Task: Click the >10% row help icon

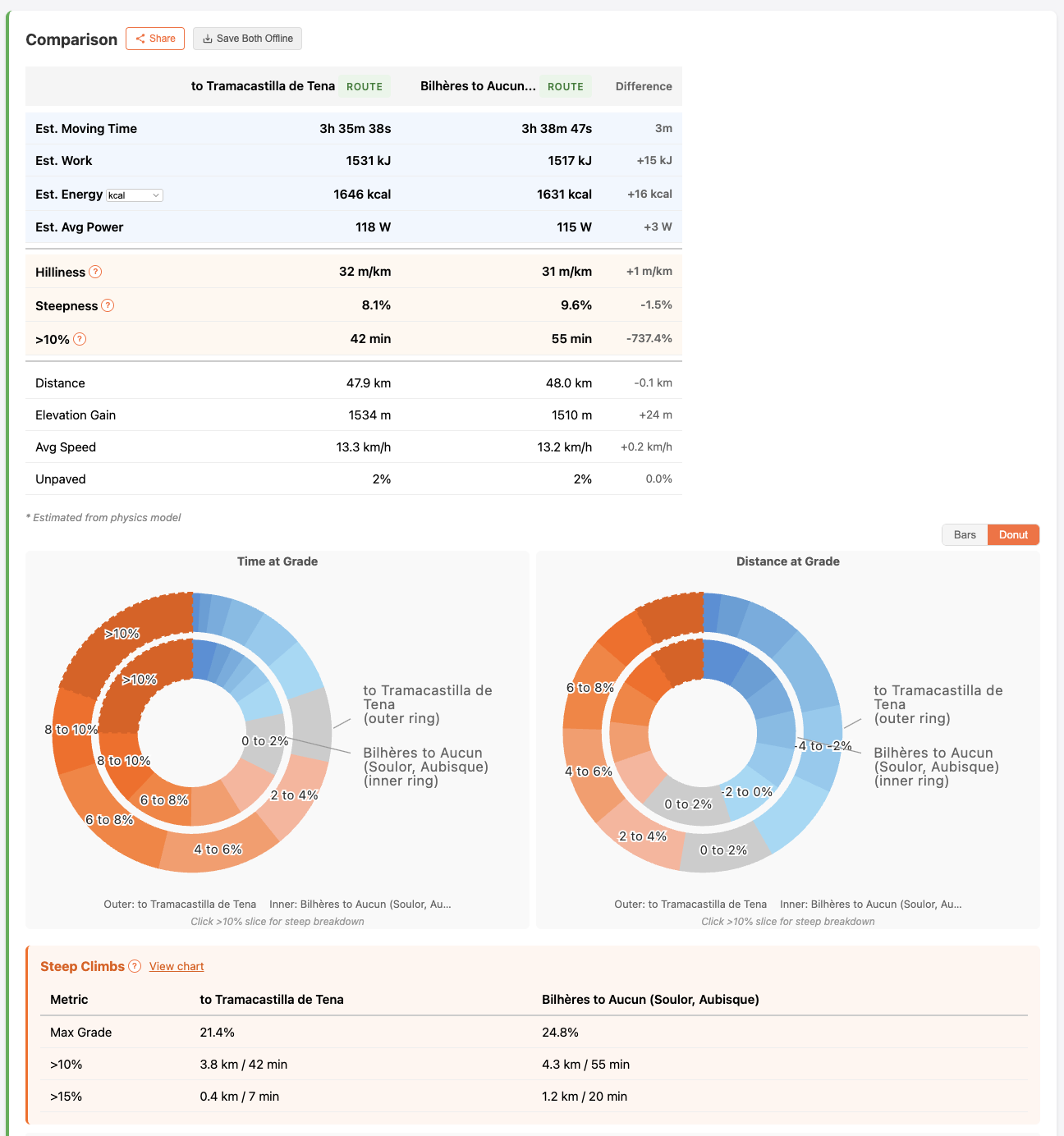Action: [80, 339]
